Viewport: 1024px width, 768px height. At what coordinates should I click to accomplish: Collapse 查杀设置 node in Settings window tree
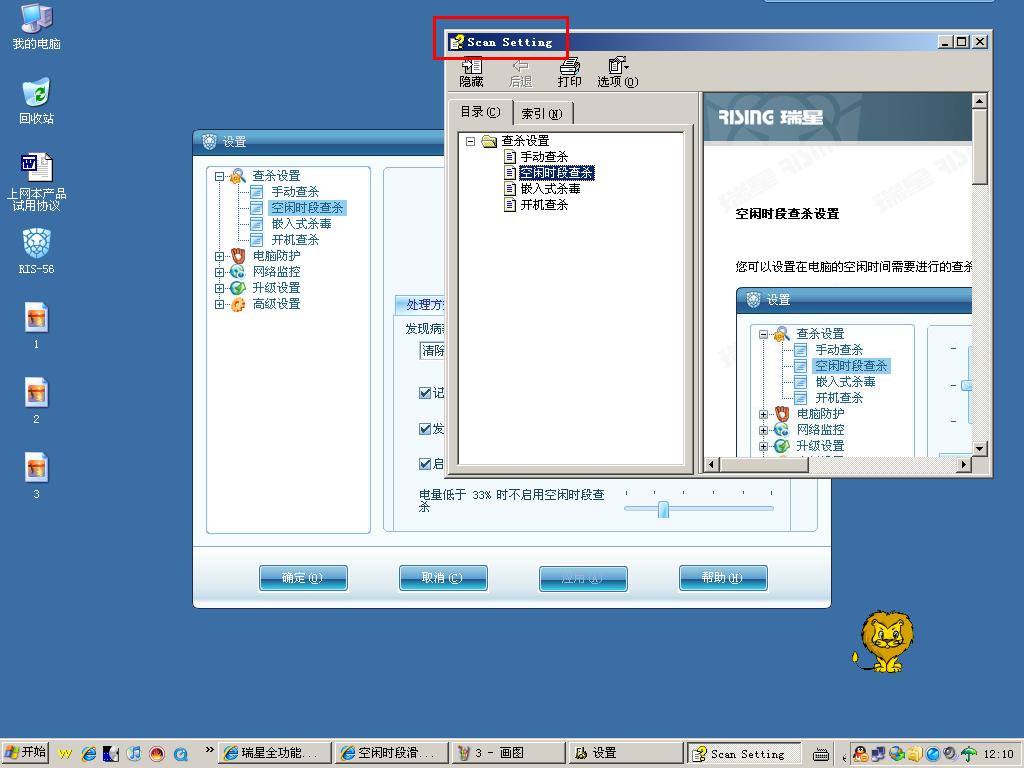[x=219, y=176]
